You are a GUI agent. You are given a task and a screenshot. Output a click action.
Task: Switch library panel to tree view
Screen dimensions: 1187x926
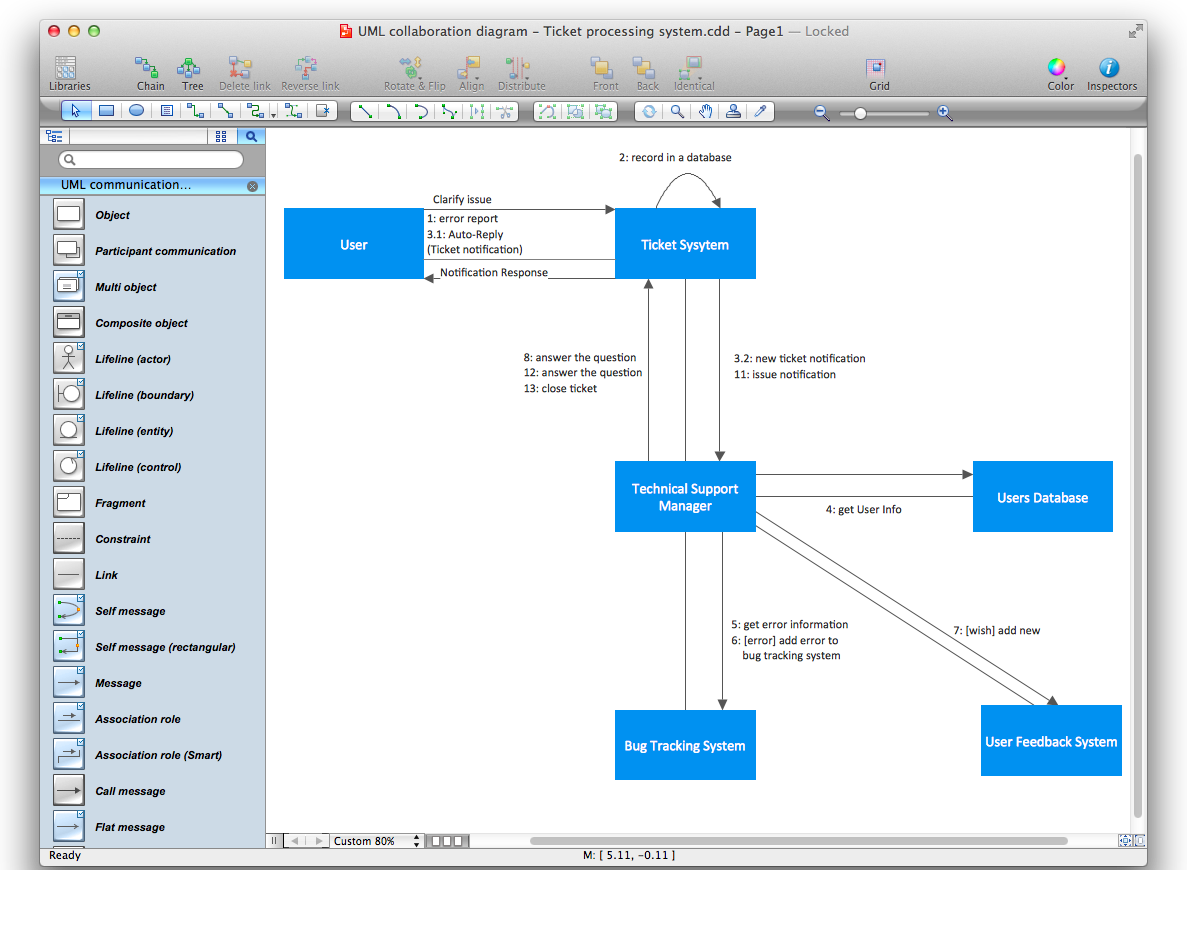55,136
